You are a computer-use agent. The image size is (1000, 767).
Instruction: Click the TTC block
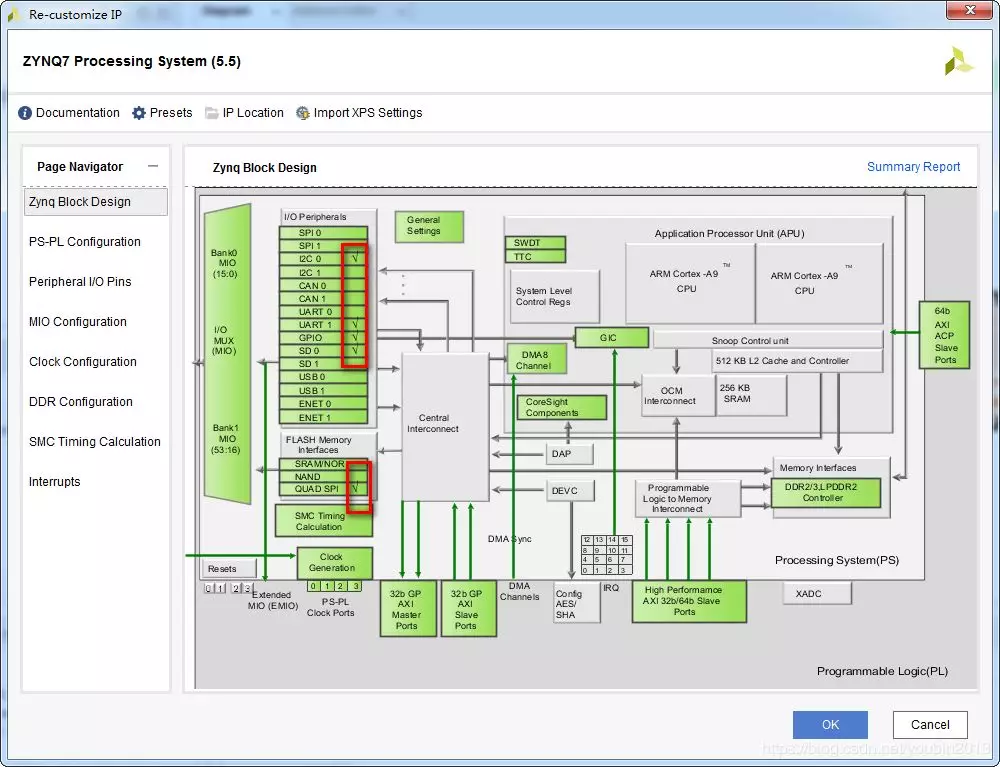[x=535, y=256]
